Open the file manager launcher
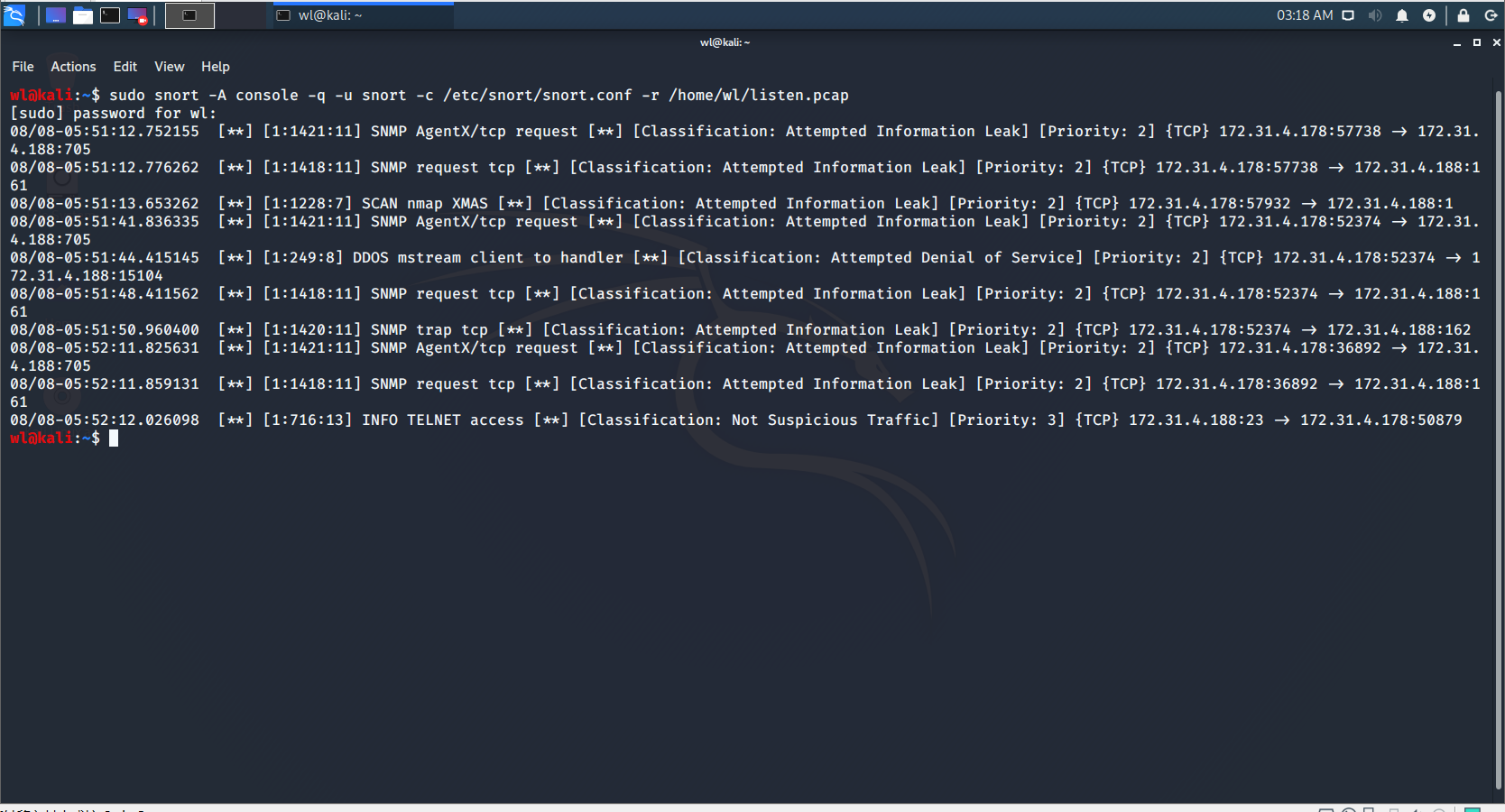The height and width of the screenshot is (812, 1505). [83, 15]
